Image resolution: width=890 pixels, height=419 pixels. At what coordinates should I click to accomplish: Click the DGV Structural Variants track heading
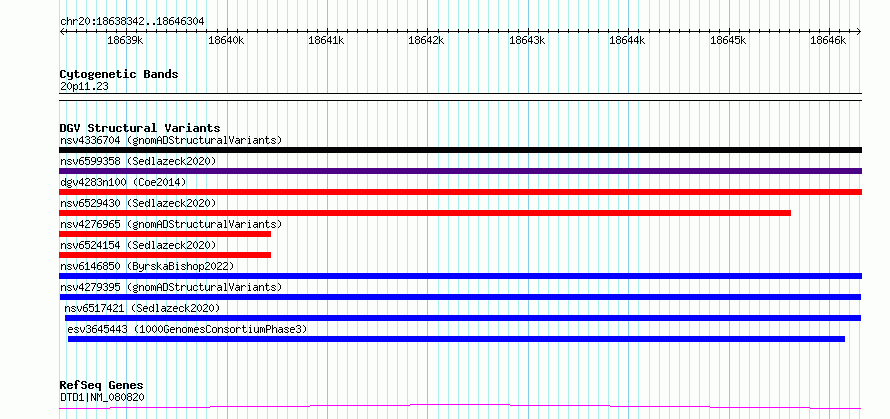pyautogui.click(x=140, y=128)
